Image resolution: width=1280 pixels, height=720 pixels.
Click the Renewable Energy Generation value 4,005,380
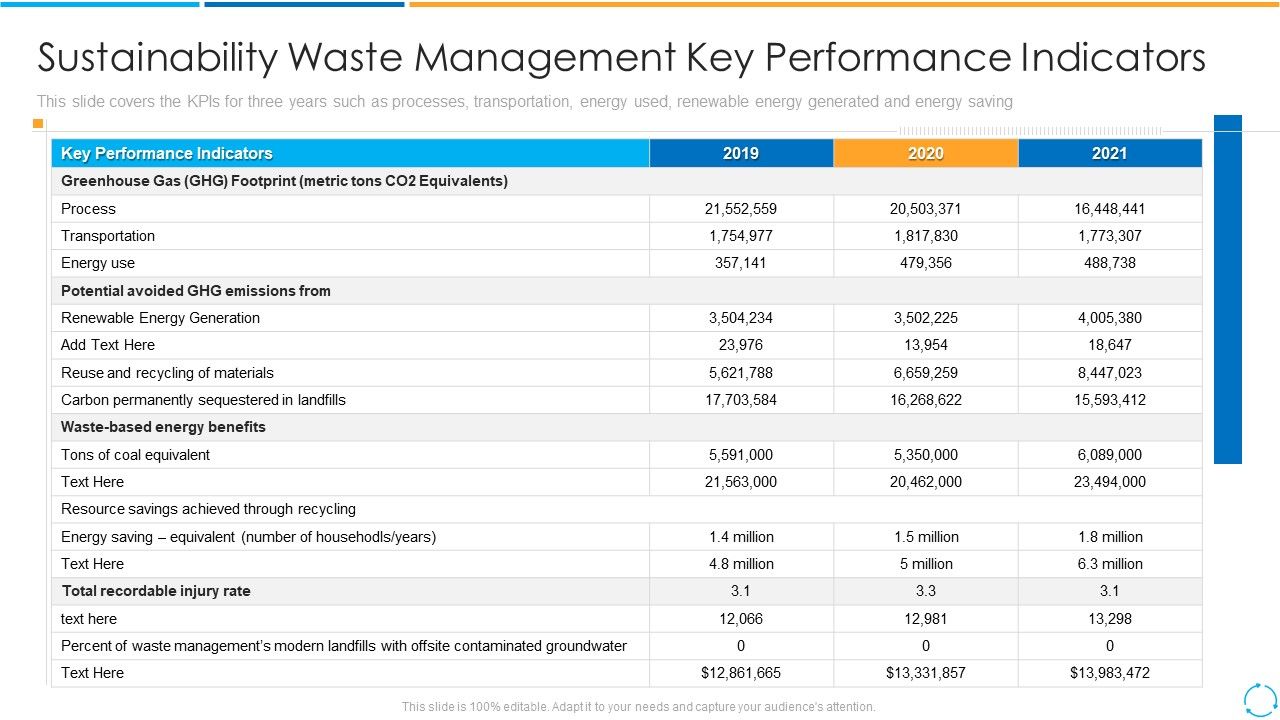pyautogui.click(x=1109, y=317)
